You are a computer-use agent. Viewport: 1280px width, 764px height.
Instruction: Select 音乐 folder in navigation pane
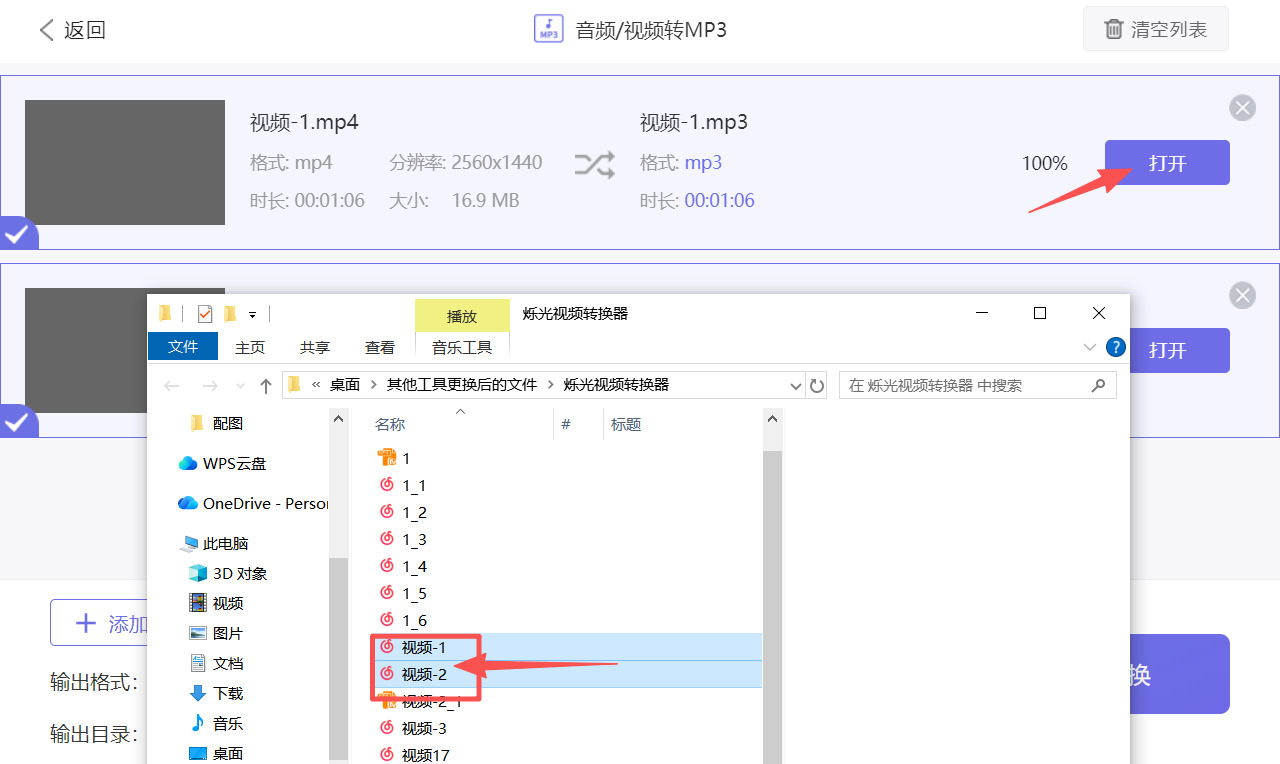click(216, 723)
